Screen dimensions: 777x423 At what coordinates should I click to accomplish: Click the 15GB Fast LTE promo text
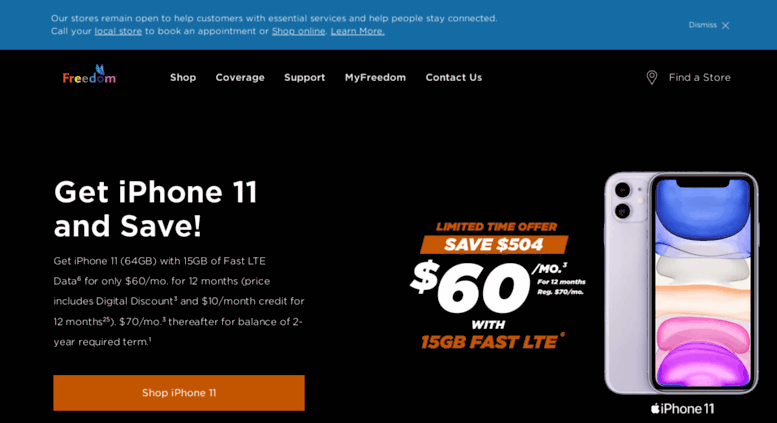tap(492, 342)
